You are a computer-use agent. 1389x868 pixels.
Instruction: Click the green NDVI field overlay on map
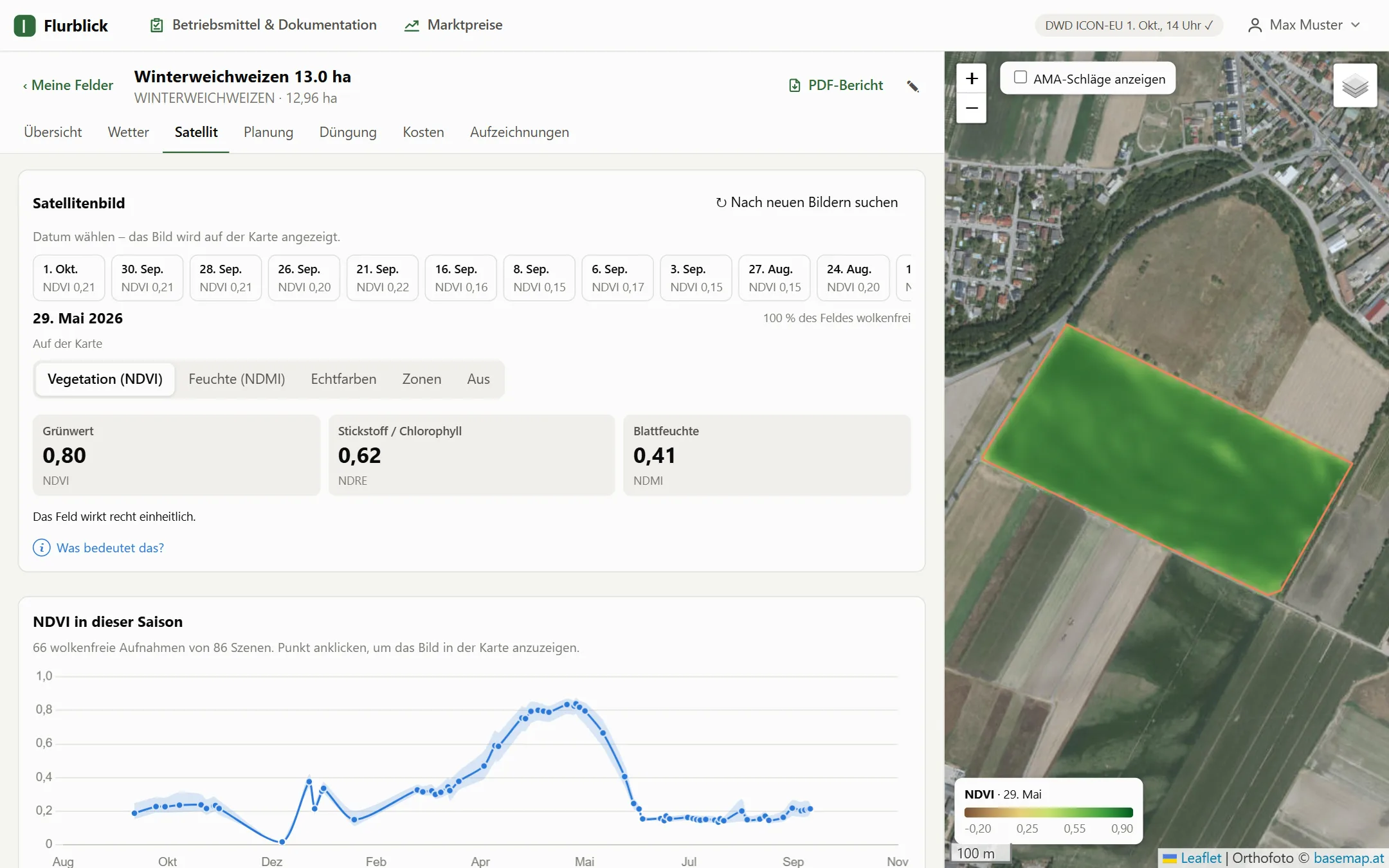pos(1167,460)
